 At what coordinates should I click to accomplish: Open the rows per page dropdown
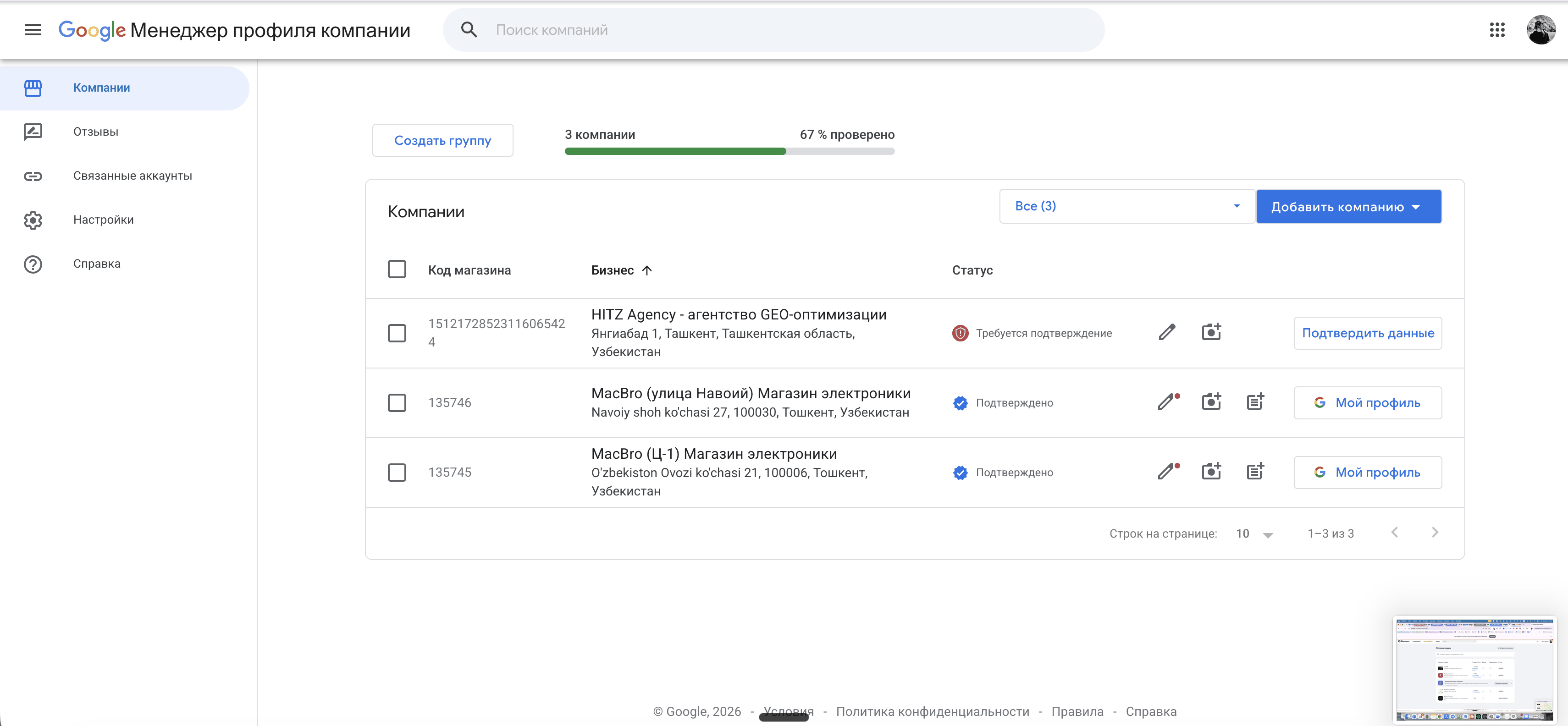1254,533
